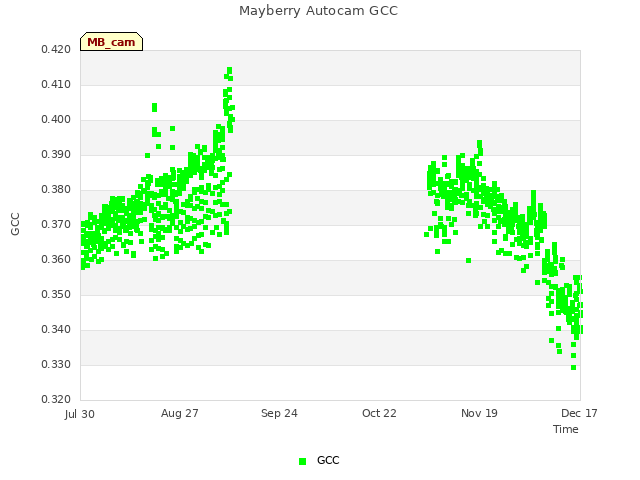The image size is (640, 480).
Task: Click the 0.420 y-axis label
Action: coord(56,50)
